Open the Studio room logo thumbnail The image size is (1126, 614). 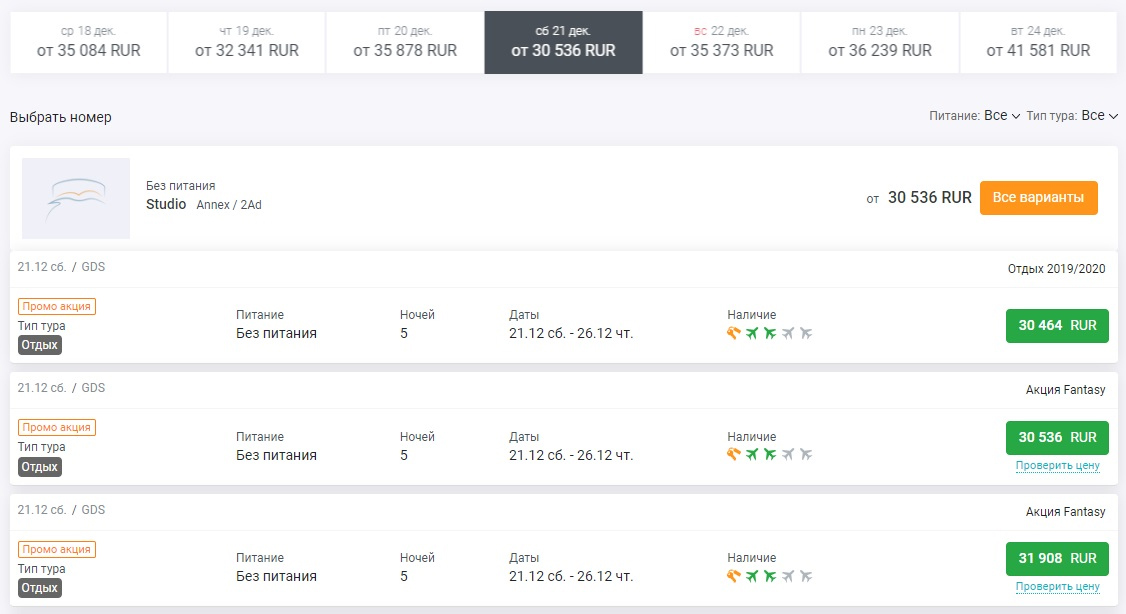pos(76,198)
